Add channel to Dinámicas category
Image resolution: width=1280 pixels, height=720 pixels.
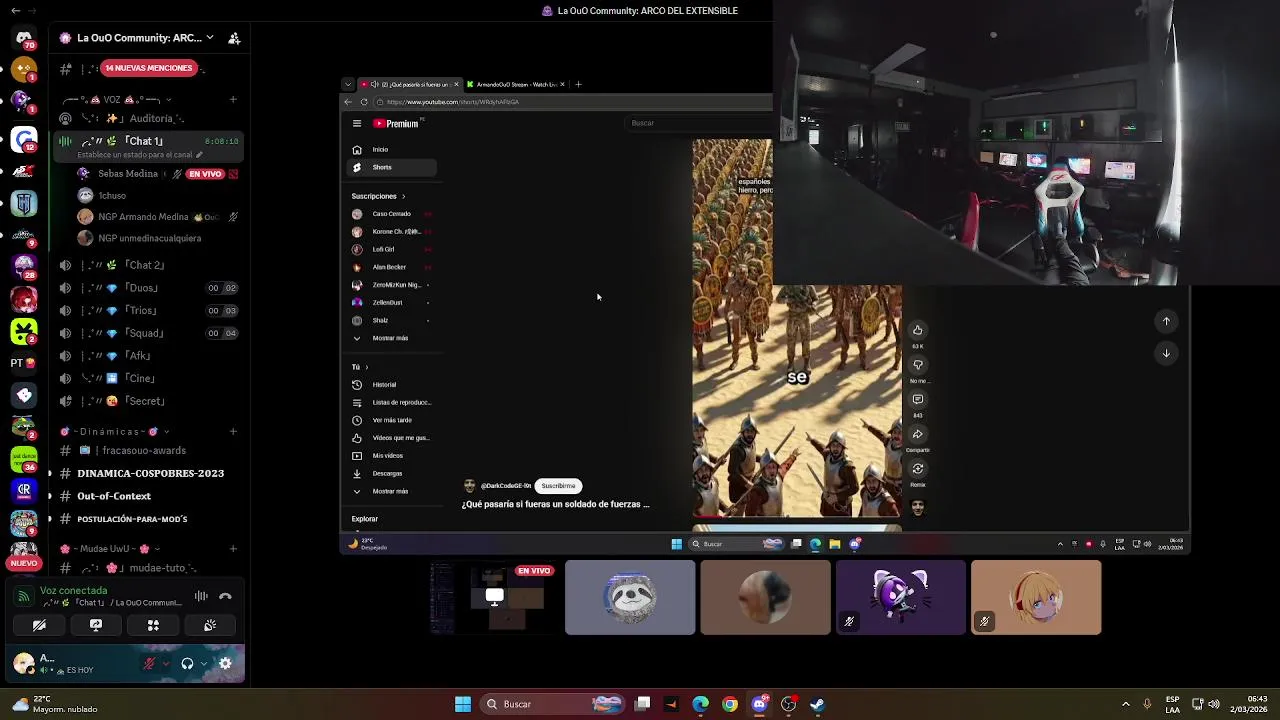233,432
